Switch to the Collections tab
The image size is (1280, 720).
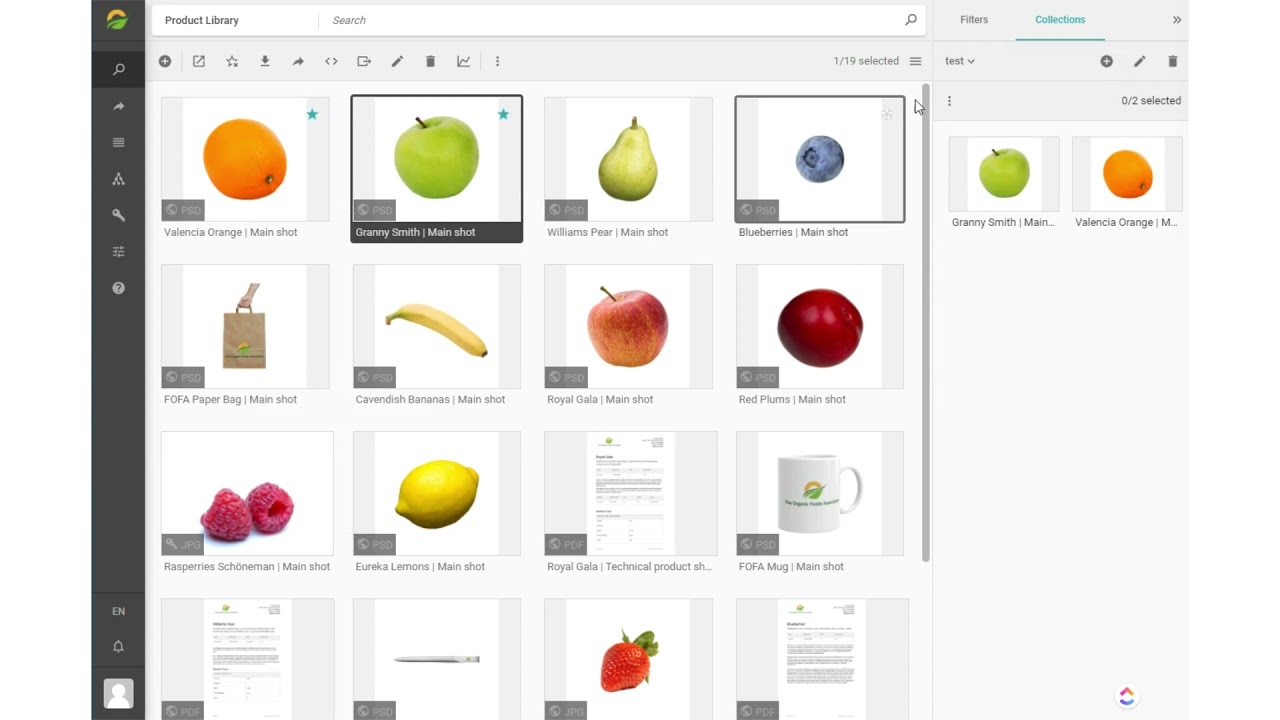[x=1060, y=20]
